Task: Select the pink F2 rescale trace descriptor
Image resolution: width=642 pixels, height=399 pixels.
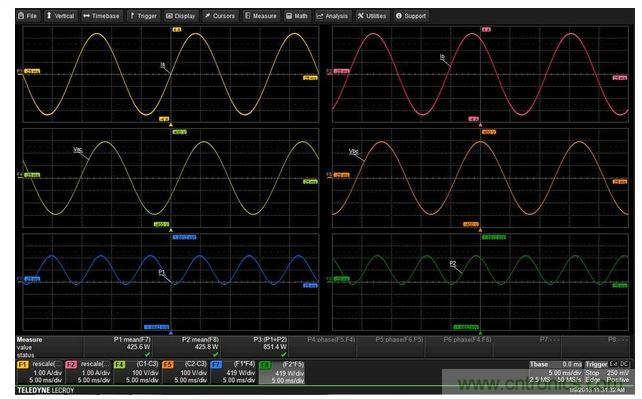Action: (x=88, y=372)
